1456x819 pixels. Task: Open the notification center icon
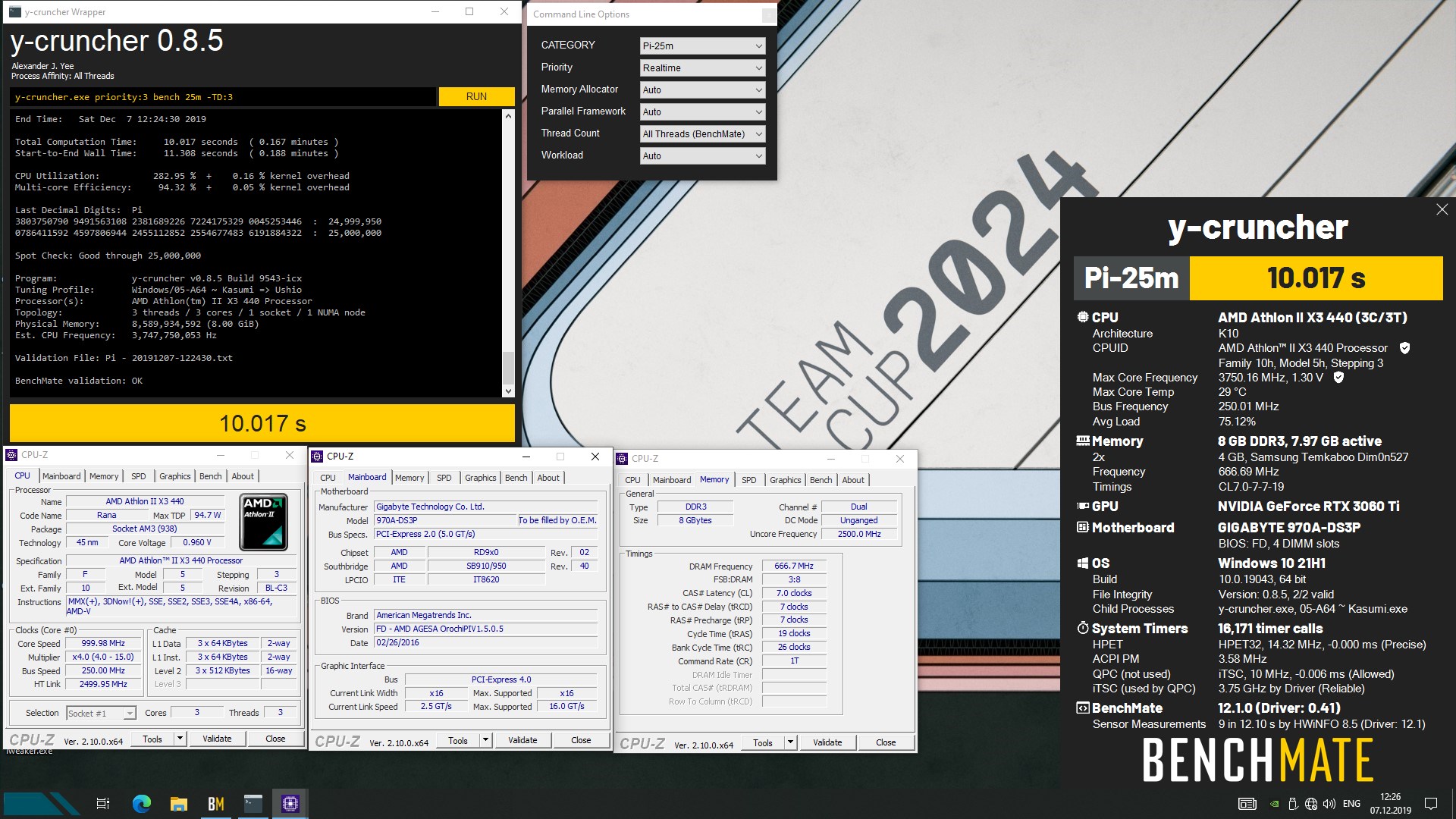[x=1431, y=804]
